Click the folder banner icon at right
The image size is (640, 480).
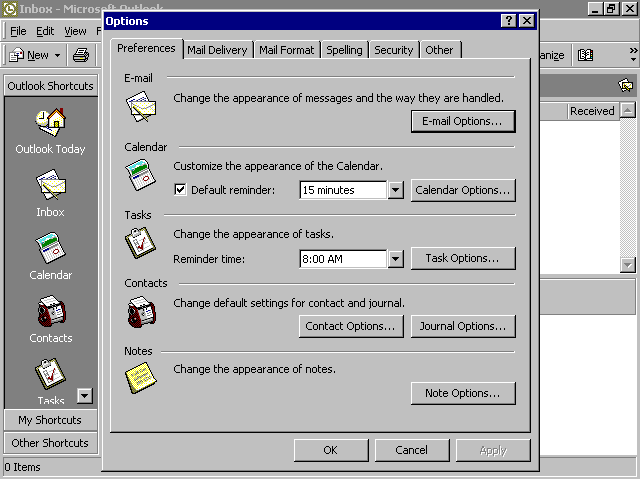click(x=625, y=85)
